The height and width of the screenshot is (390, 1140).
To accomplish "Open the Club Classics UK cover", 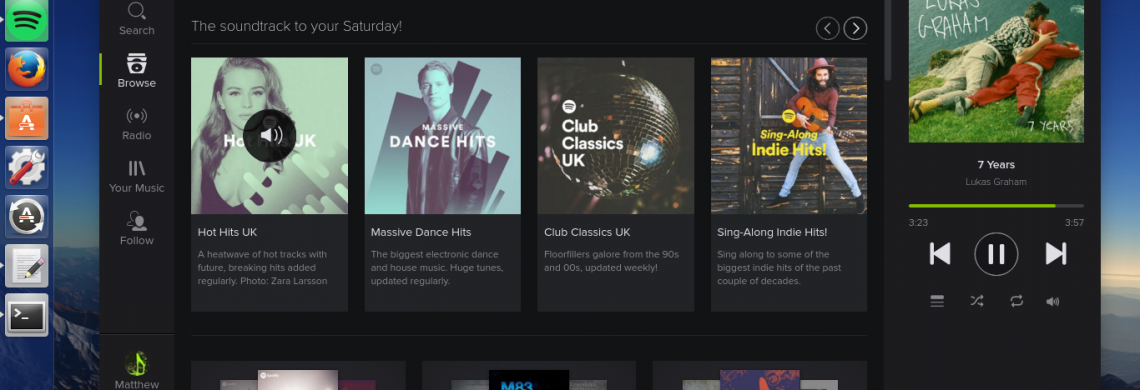I will tap(615, 135).
